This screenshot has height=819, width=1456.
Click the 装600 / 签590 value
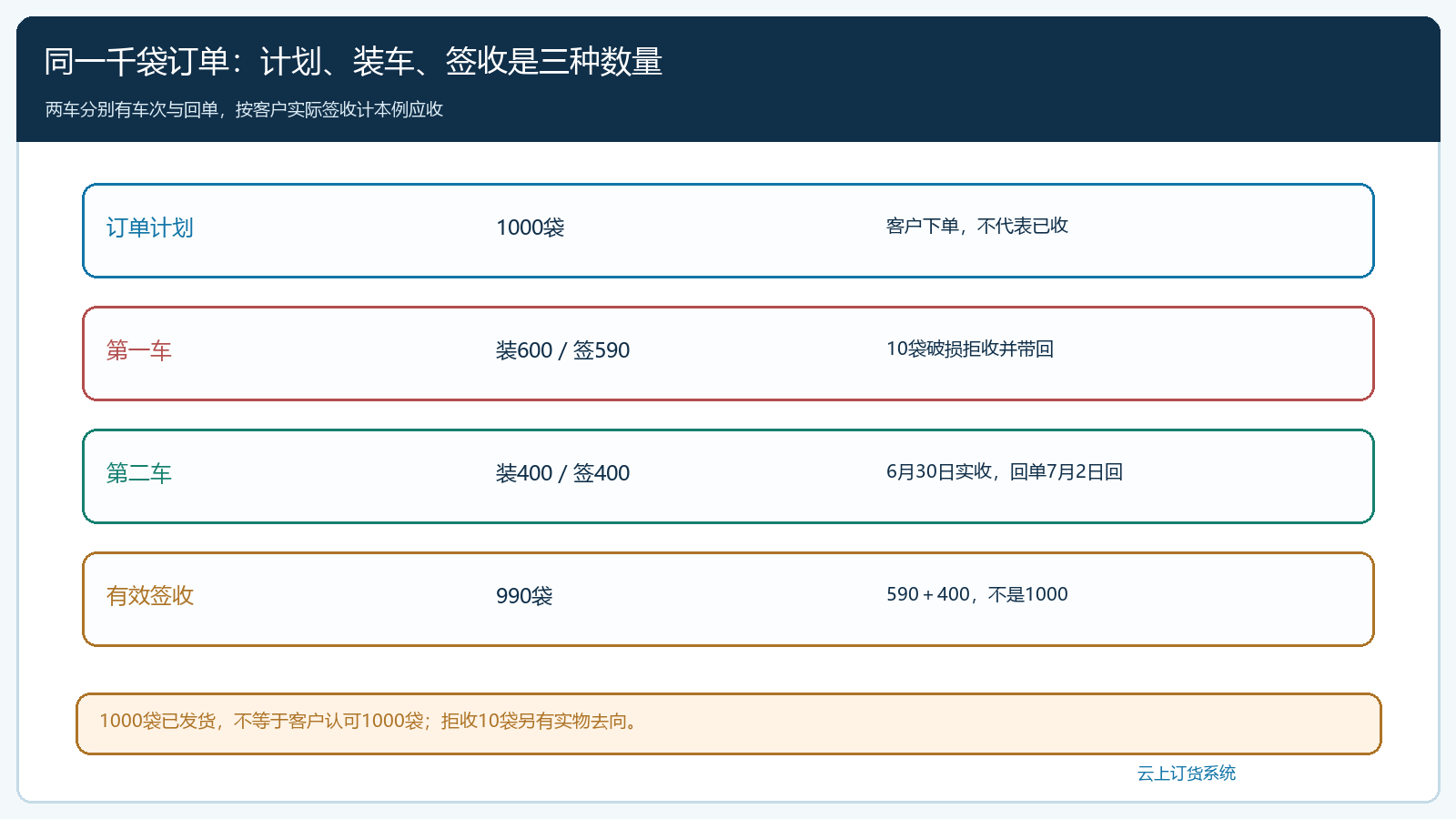tap(562, 350)
